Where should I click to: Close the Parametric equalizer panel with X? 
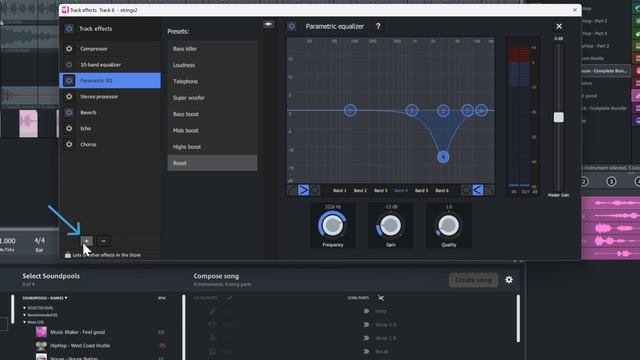coord(559,27)
